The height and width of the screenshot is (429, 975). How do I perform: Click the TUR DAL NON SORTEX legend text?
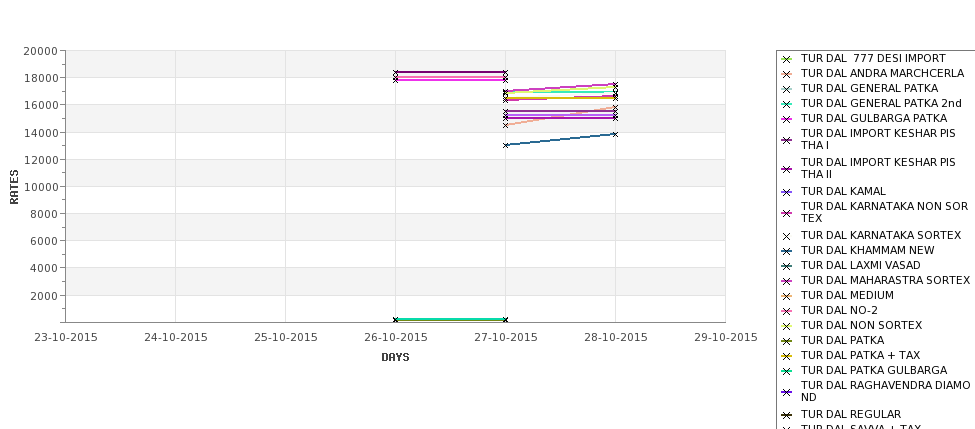pyautogui.click(x=861, y=325)
